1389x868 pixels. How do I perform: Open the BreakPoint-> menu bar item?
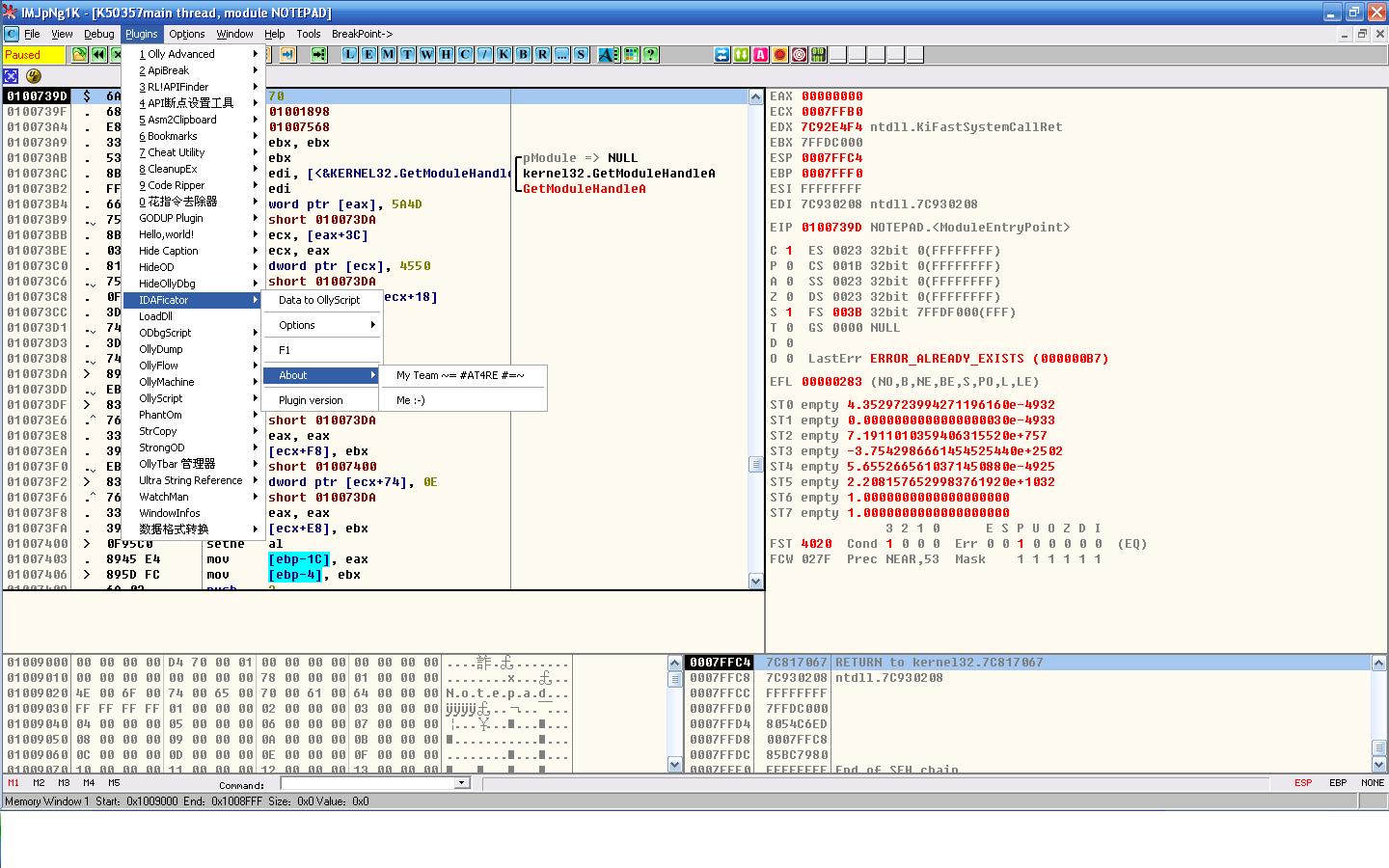[362, 34]
